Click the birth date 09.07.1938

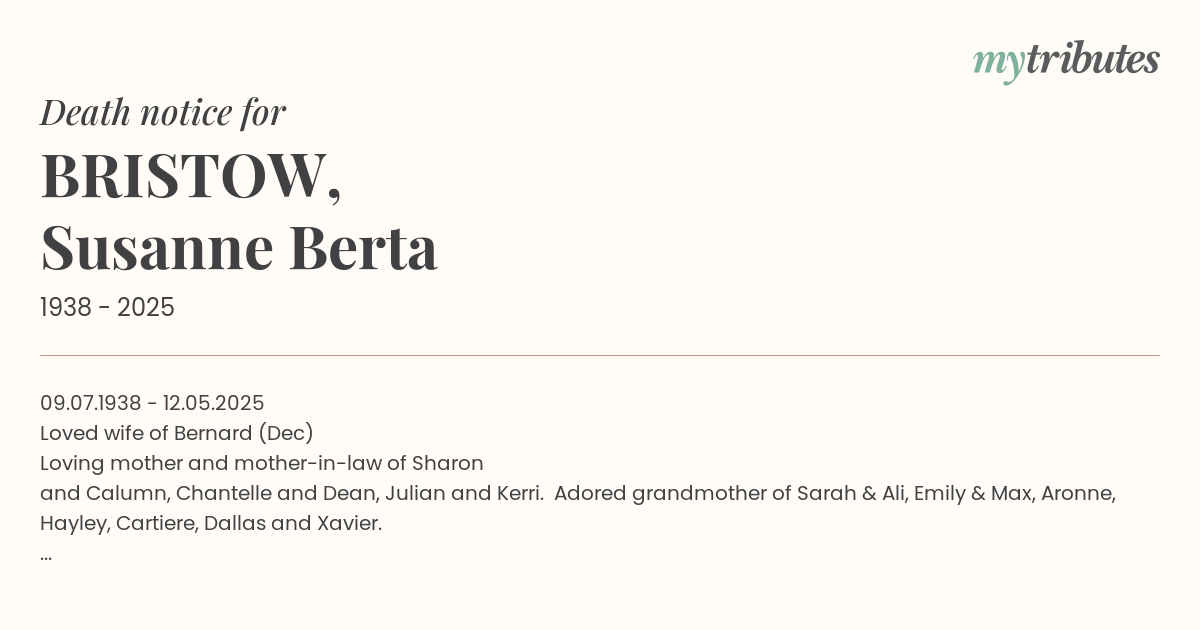pyautogui.click(x=90, y=403)
